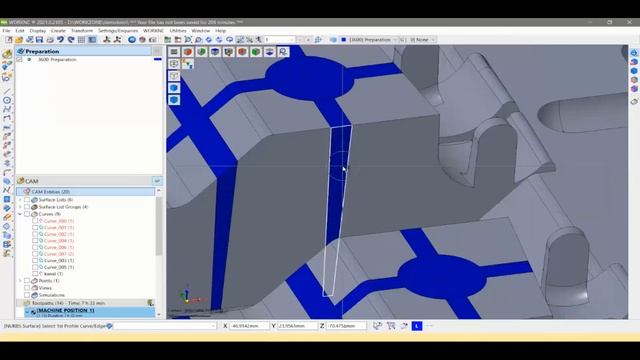Image resolution: width=640 pixels, height=360 pixels.
Task: Collapse the MACHINE POSITION 1 node
Action: tap(27, 311)
